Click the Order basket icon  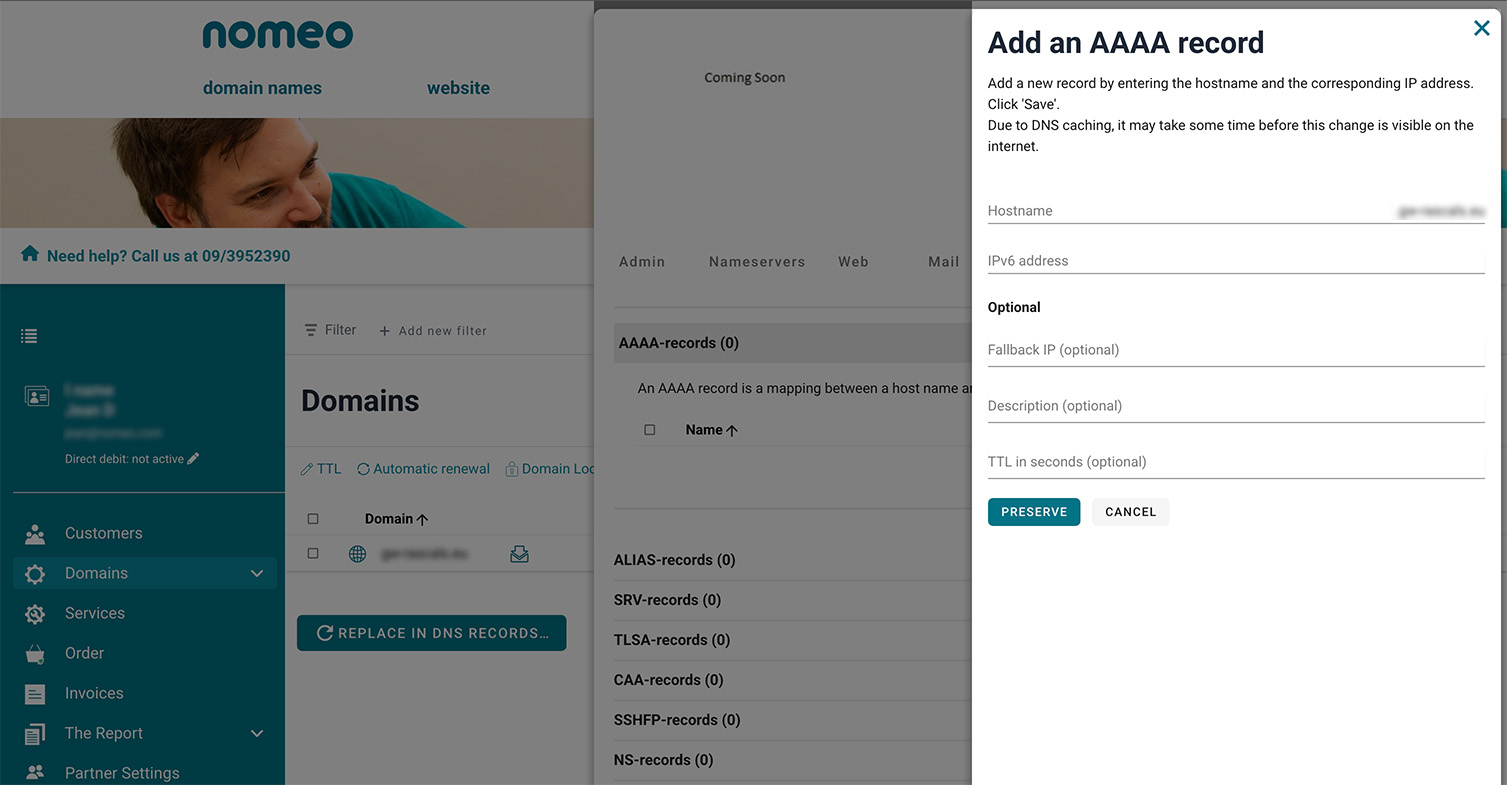coord(35,654)
